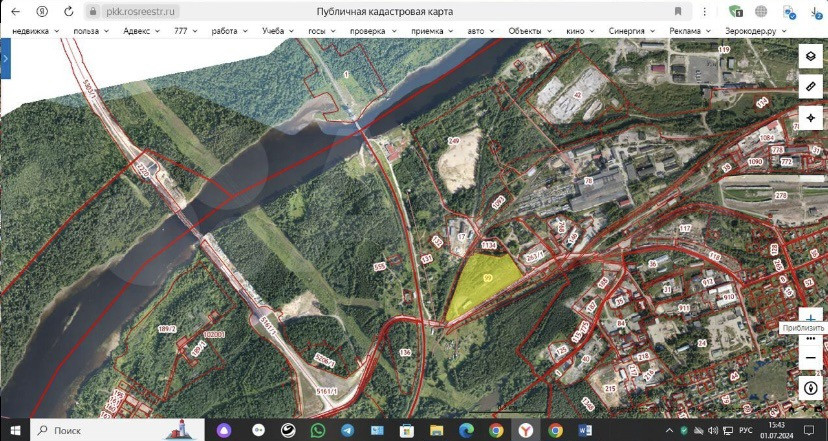
Task: Click parcel label '278' on the map
Action: (x=780, y=195)
